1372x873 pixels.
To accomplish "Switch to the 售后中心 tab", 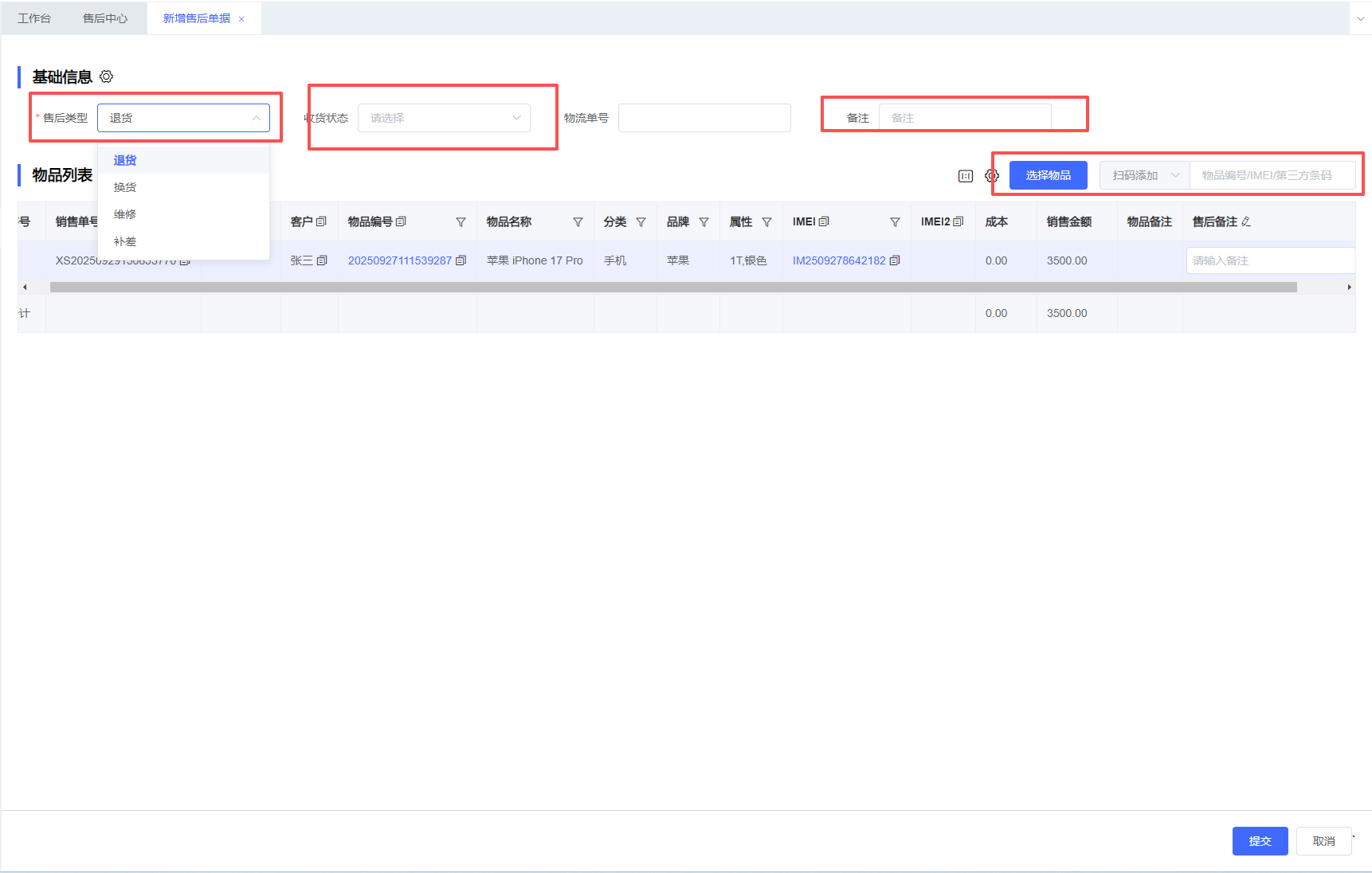I will (x=105, y=18).
